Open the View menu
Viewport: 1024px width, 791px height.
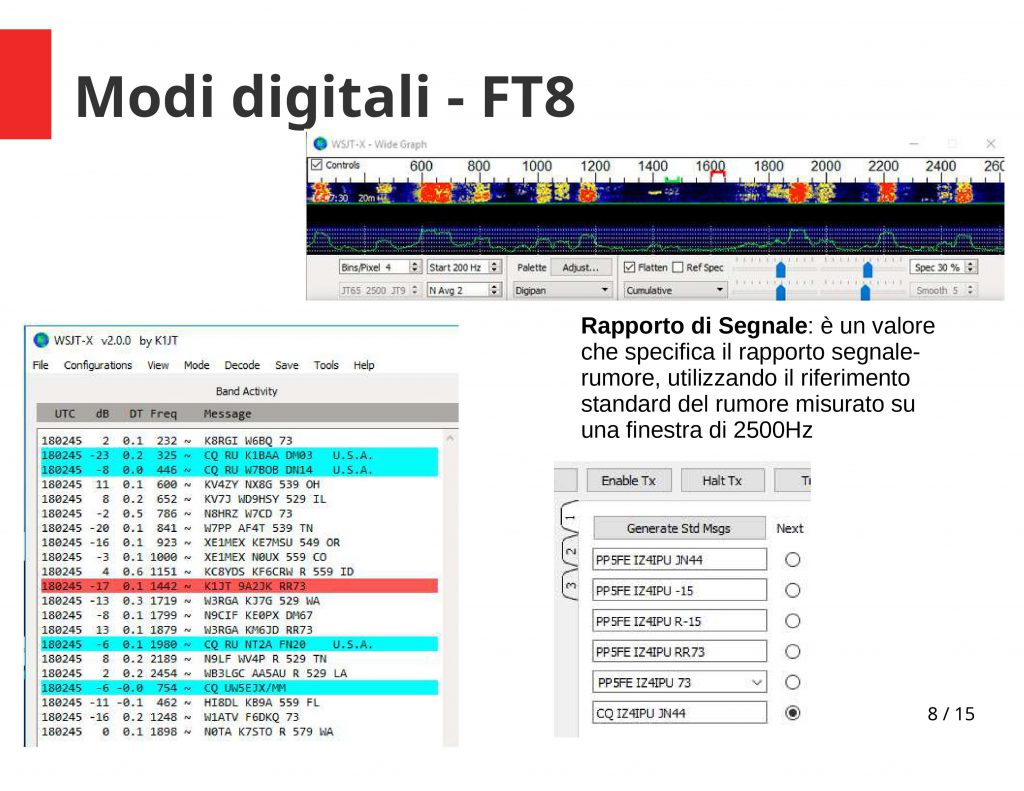coord(158,365)
